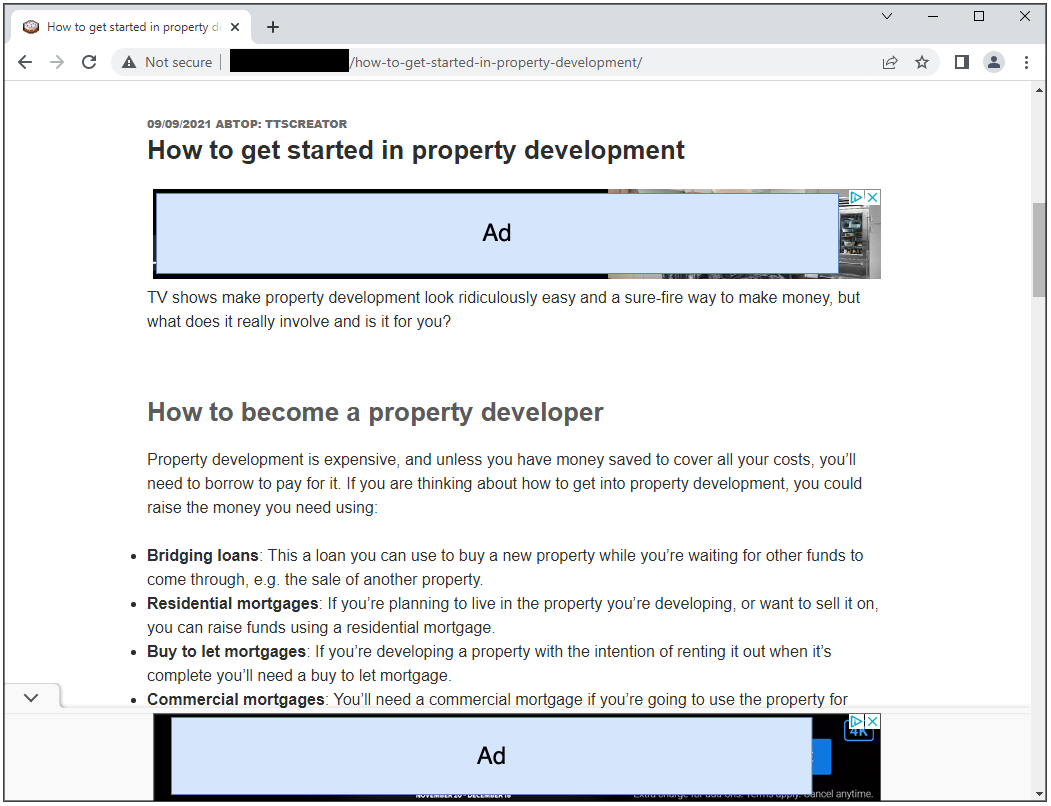The image size is (1051, 806).
Task: Click the forward navigation arrow
Action: [56, 61]
